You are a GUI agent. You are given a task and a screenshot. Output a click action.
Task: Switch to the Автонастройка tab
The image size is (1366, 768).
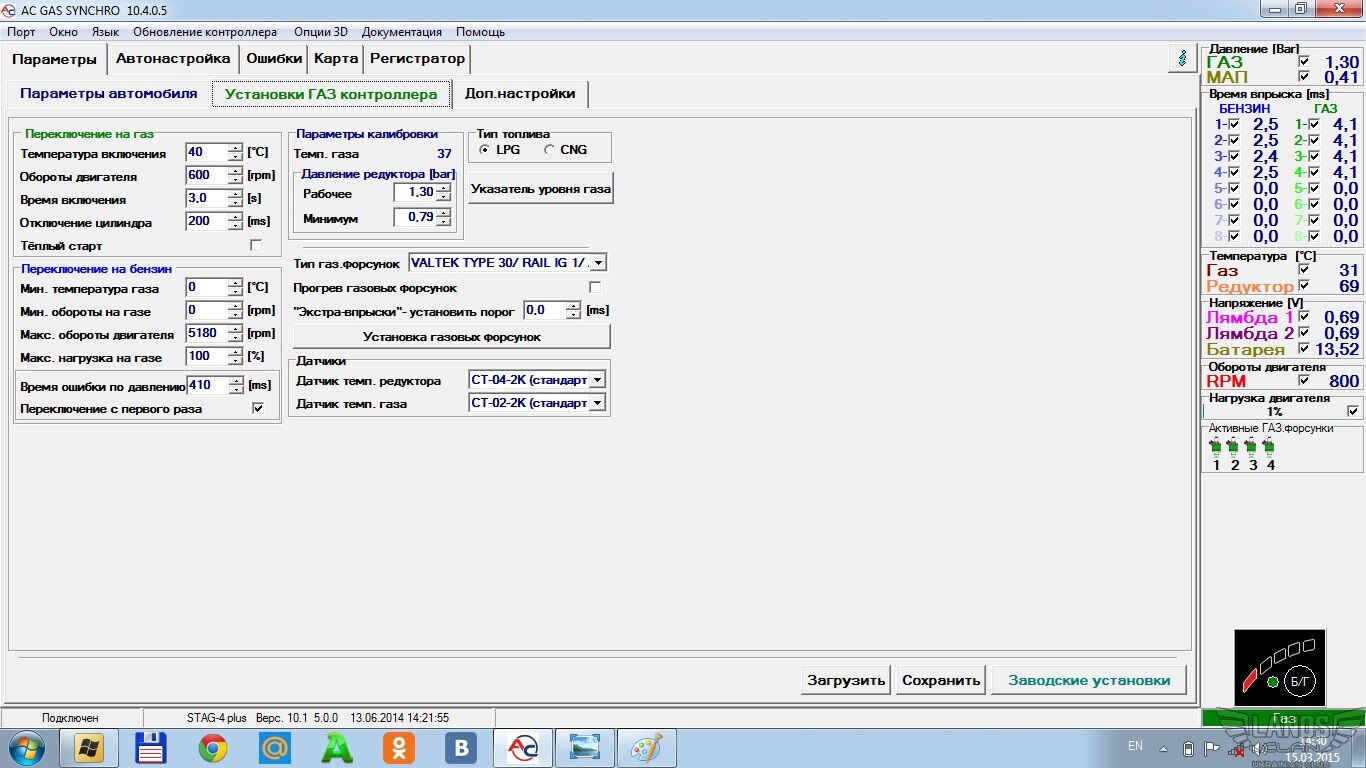[x=174, y=58]
